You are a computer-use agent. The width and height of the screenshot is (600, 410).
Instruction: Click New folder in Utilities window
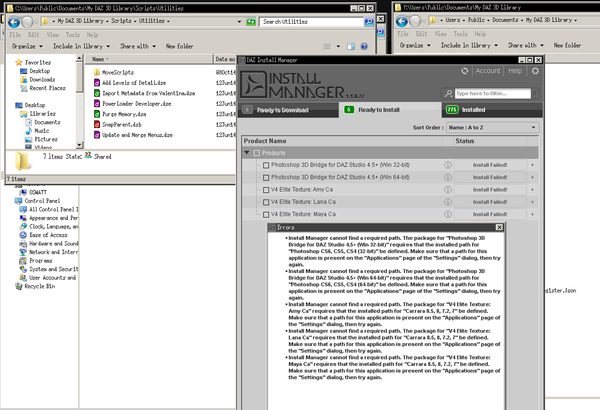179,46
